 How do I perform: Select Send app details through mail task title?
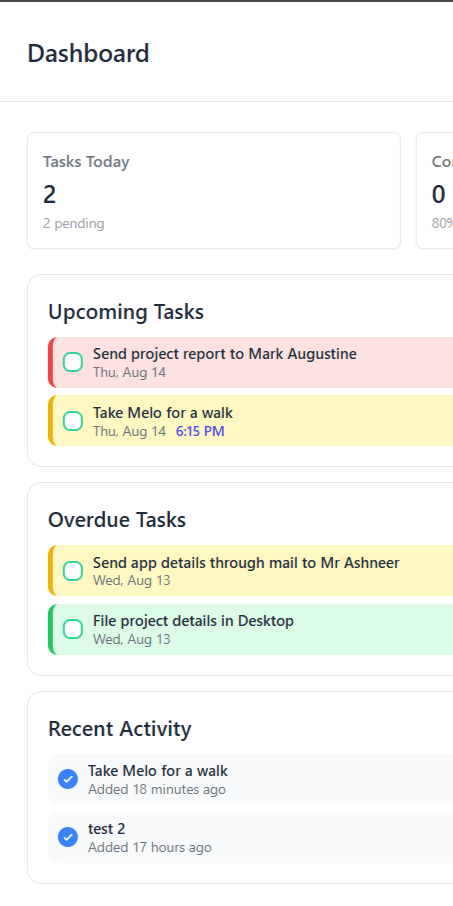[246, 563]
